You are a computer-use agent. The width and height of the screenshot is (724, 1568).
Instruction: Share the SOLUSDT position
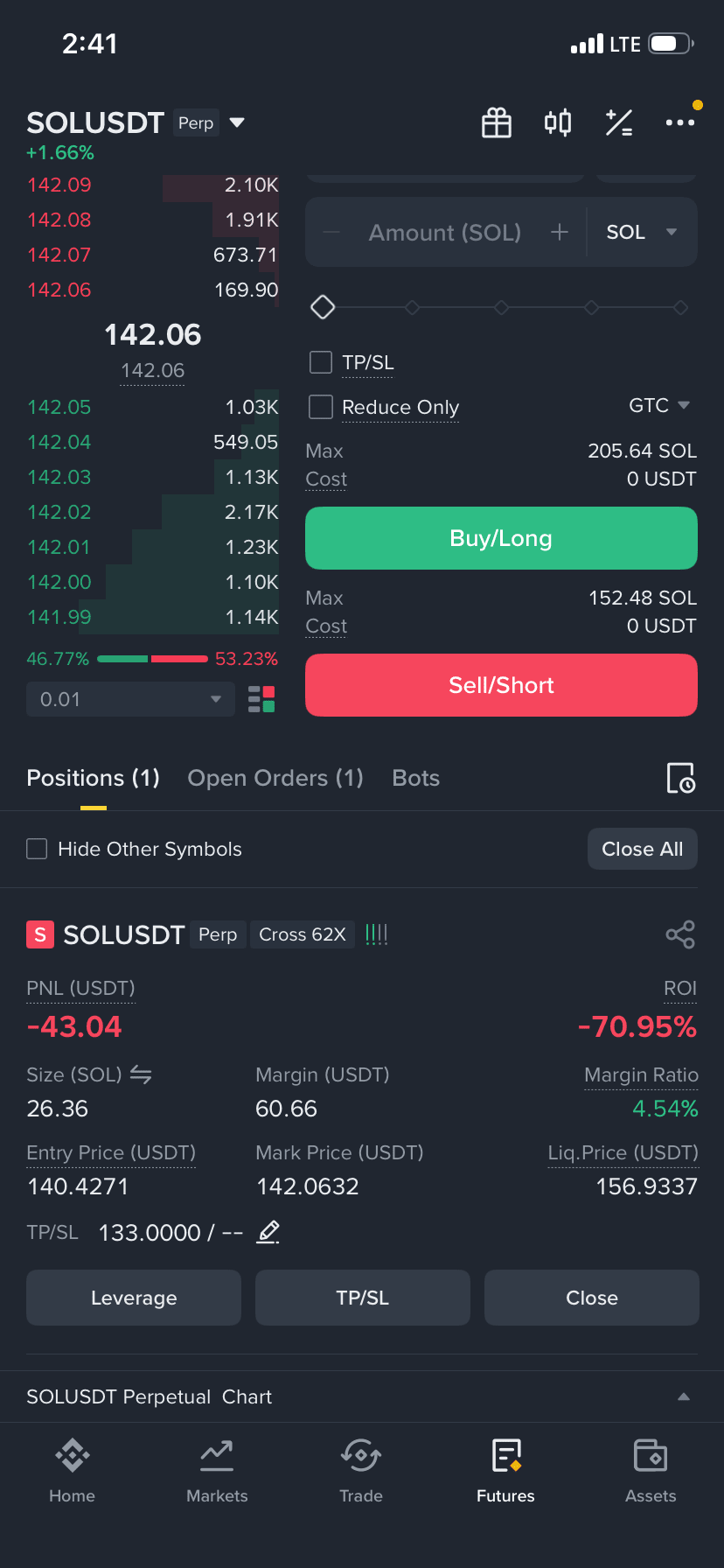680,934
